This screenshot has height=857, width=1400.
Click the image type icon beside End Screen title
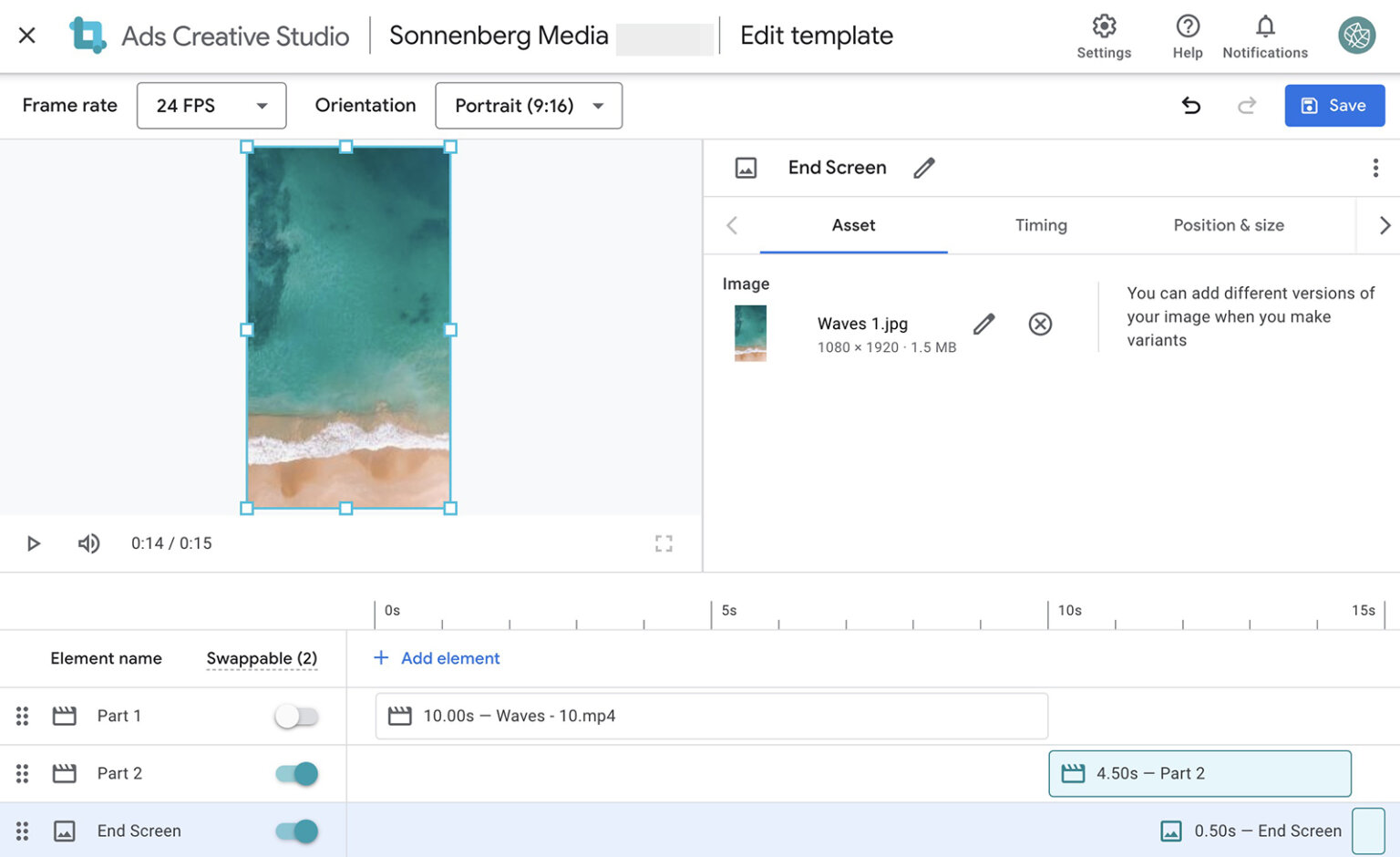point(746,168)
